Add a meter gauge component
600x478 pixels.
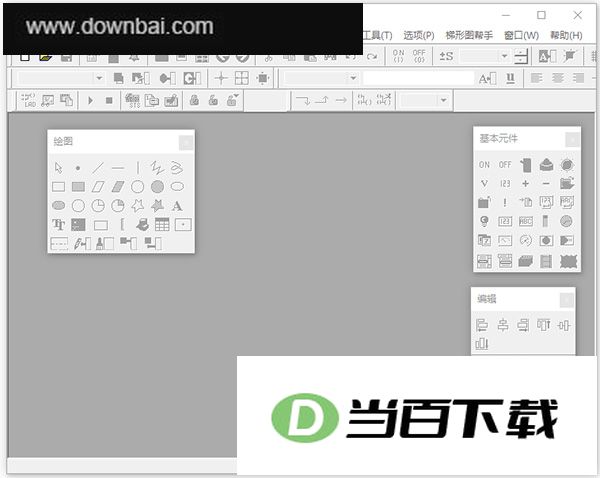coord(525,240)
